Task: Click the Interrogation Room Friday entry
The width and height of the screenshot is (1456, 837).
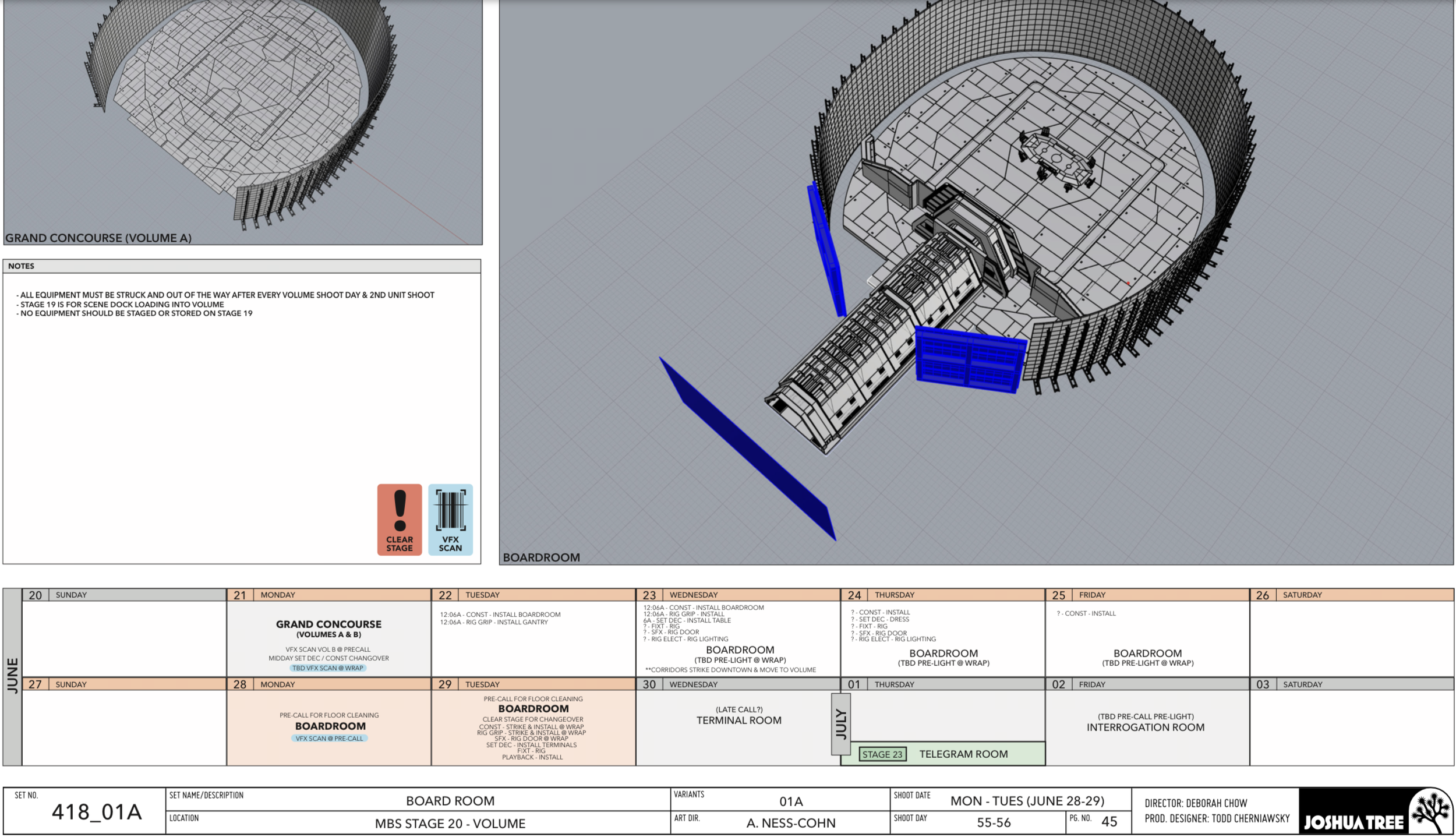Action: [1145, 727]
